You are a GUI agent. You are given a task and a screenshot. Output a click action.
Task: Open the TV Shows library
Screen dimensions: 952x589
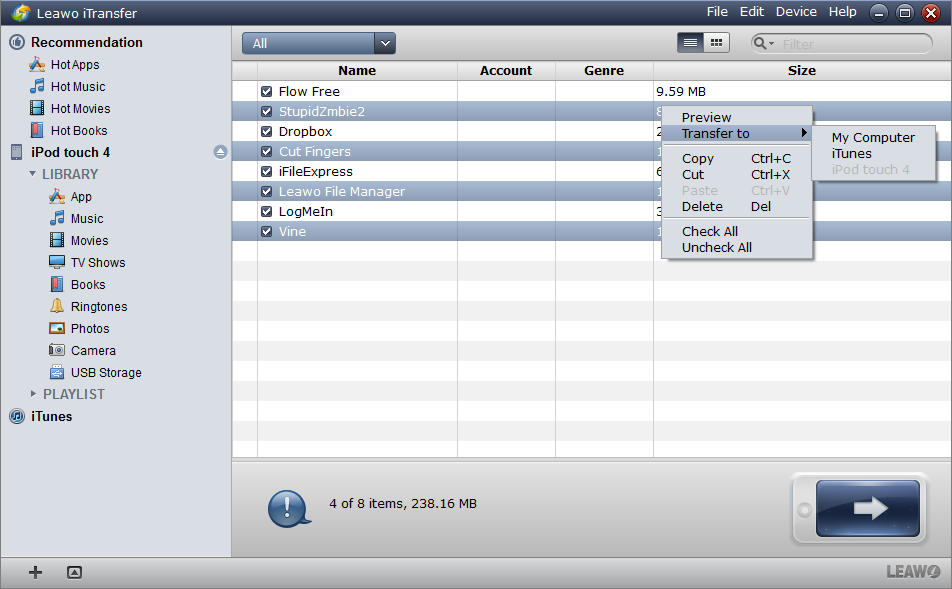[98, 262]
